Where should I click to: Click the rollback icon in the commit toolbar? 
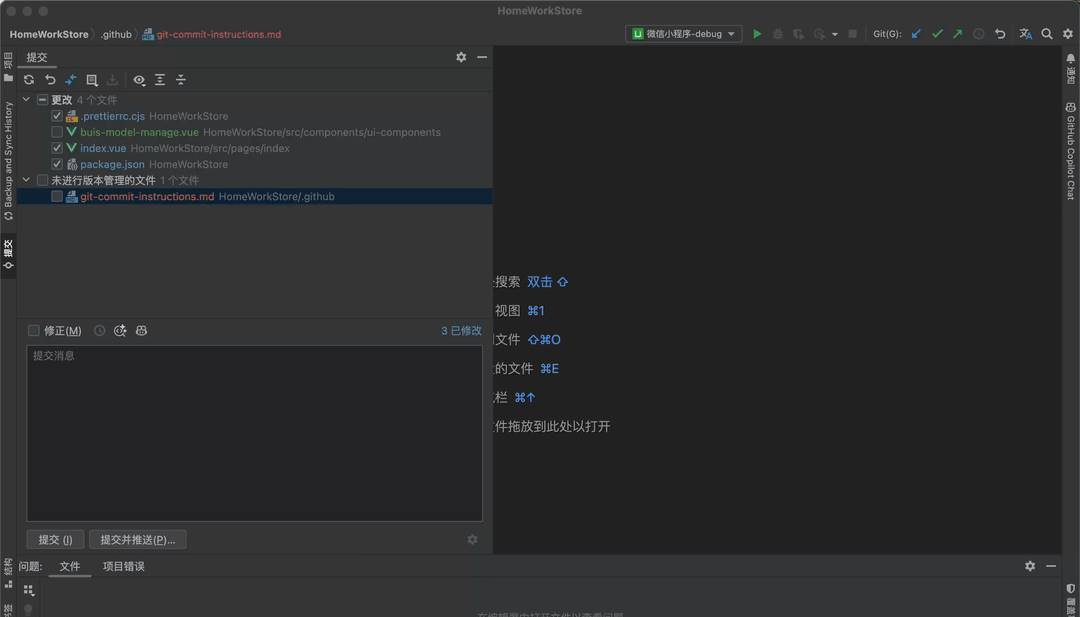pyautogui.click(x=50, y=80)
